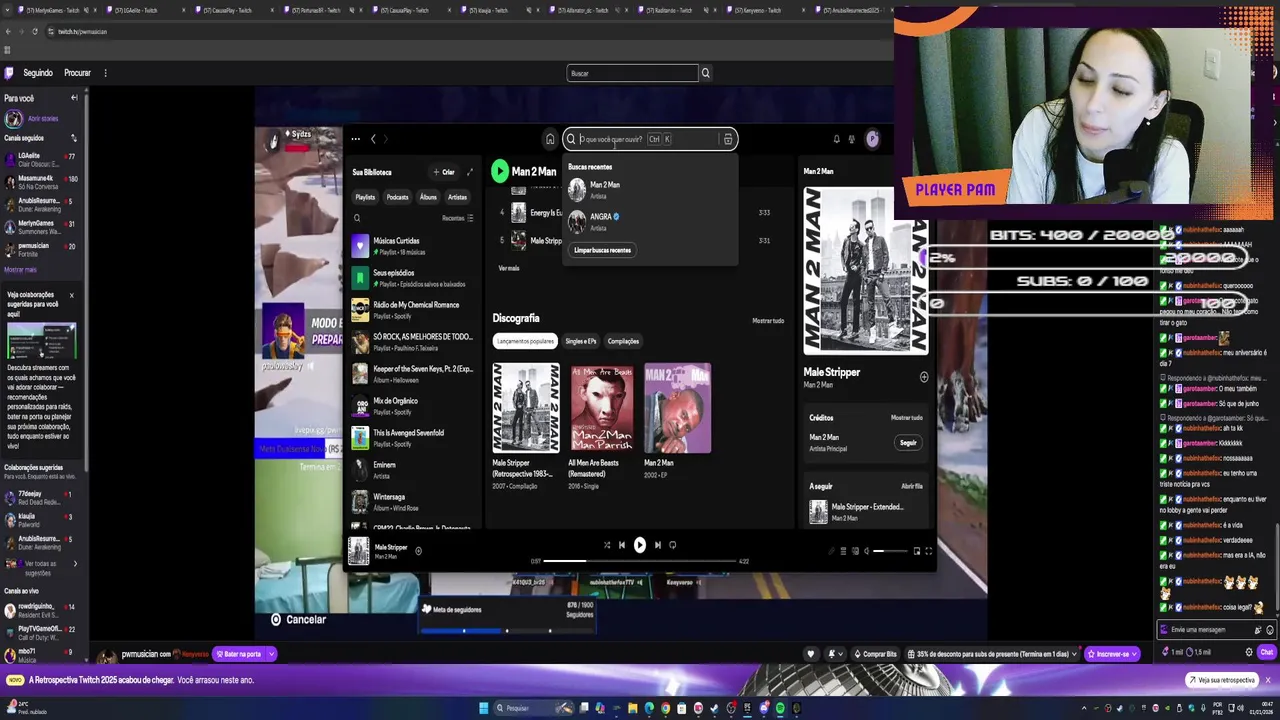Image resolution: width=1280 pixels, height=720 pixels.
Task: Open Windows Start menu
Action: (483, 708)
